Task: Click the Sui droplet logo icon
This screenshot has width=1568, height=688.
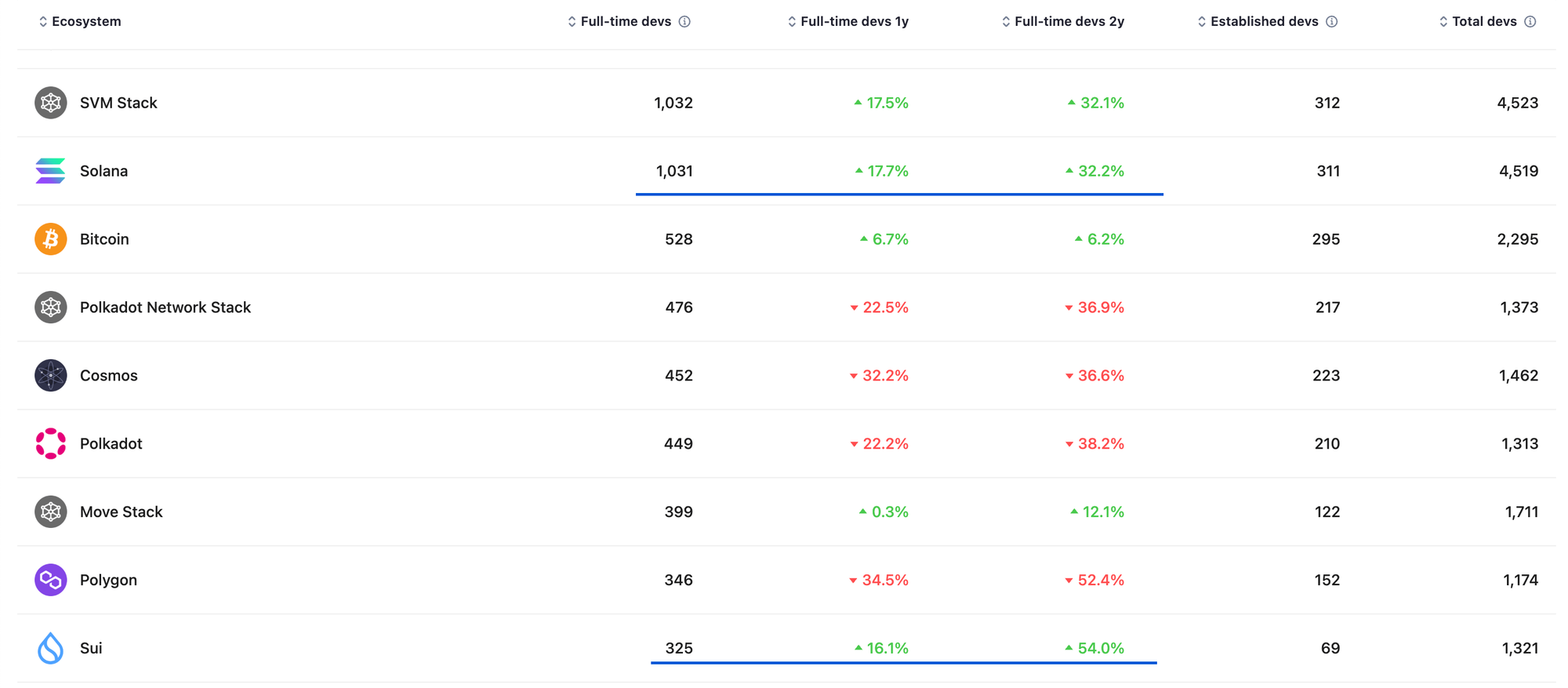Action: click(x=50, y=648)
